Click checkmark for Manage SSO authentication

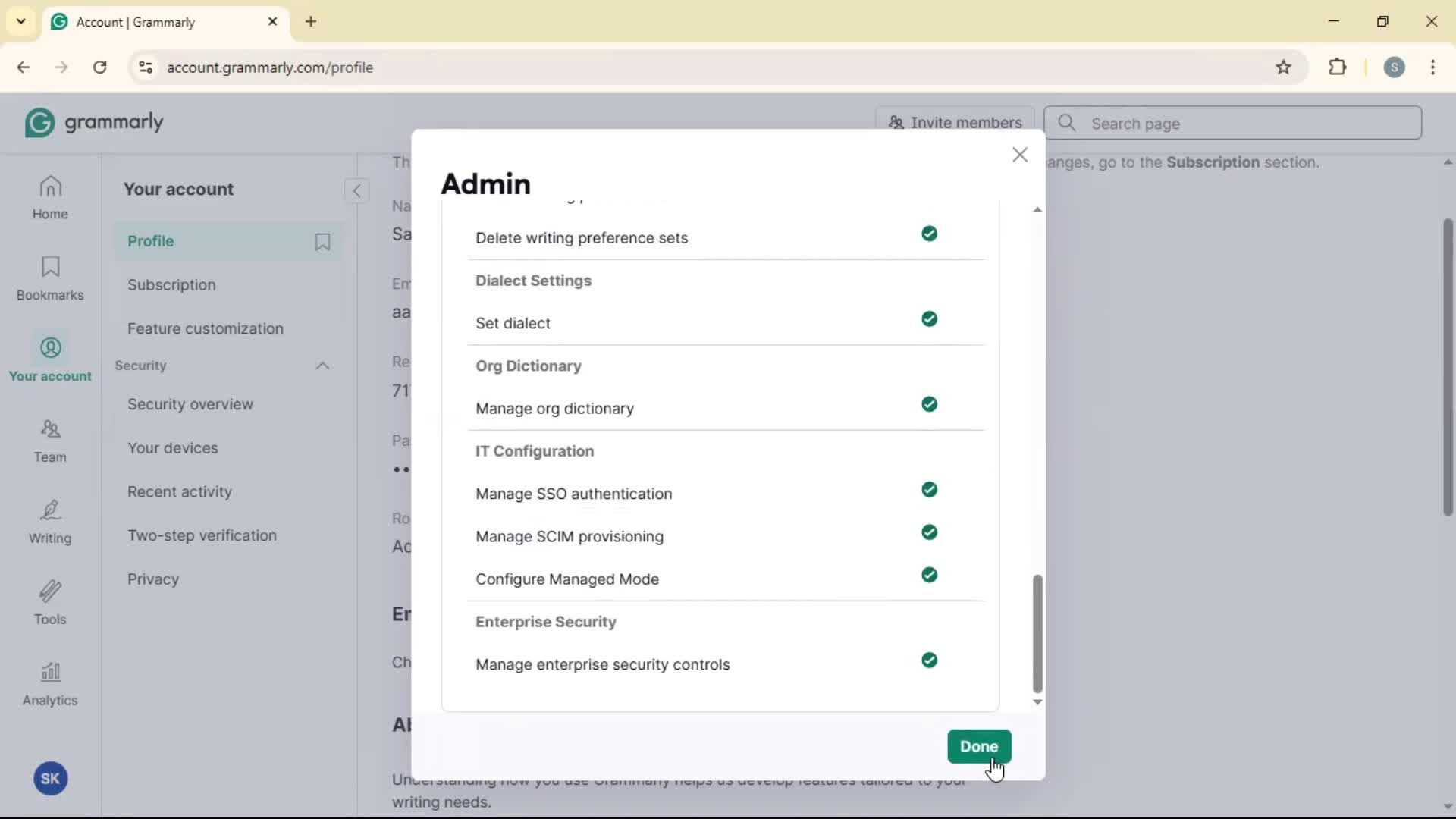coord(929,490)
